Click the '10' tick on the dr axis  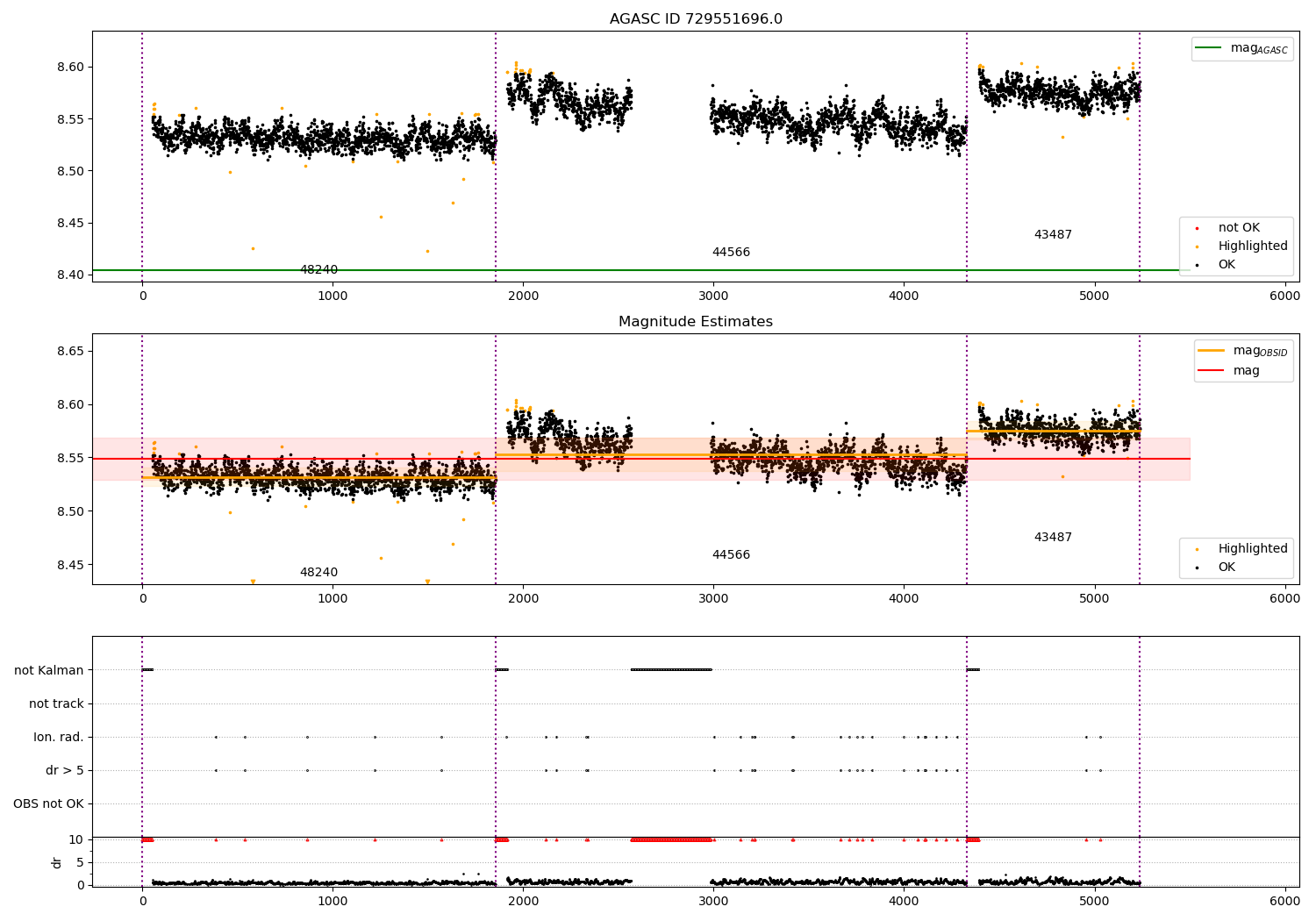tap(76, 840)
